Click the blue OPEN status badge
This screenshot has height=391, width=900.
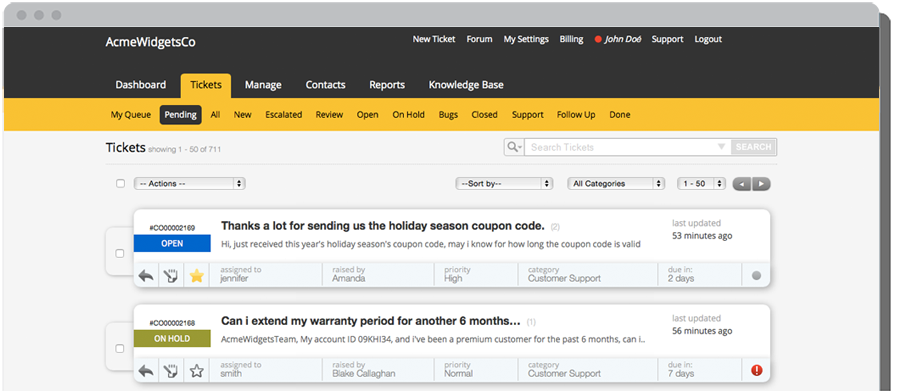tap(172, 243)
